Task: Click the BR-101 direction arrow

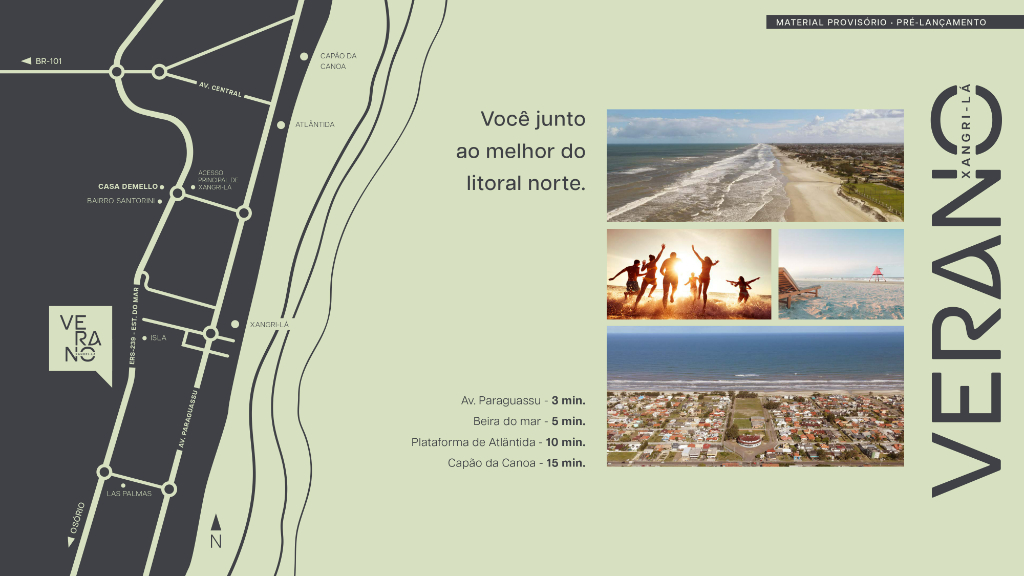Action: (26, 61)
